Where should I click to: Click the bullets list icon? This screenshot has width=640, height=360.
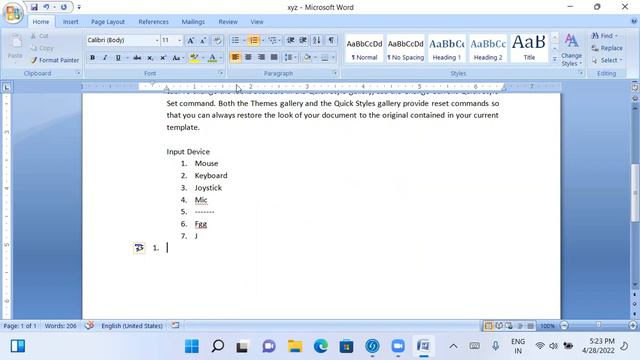point(236,40)
